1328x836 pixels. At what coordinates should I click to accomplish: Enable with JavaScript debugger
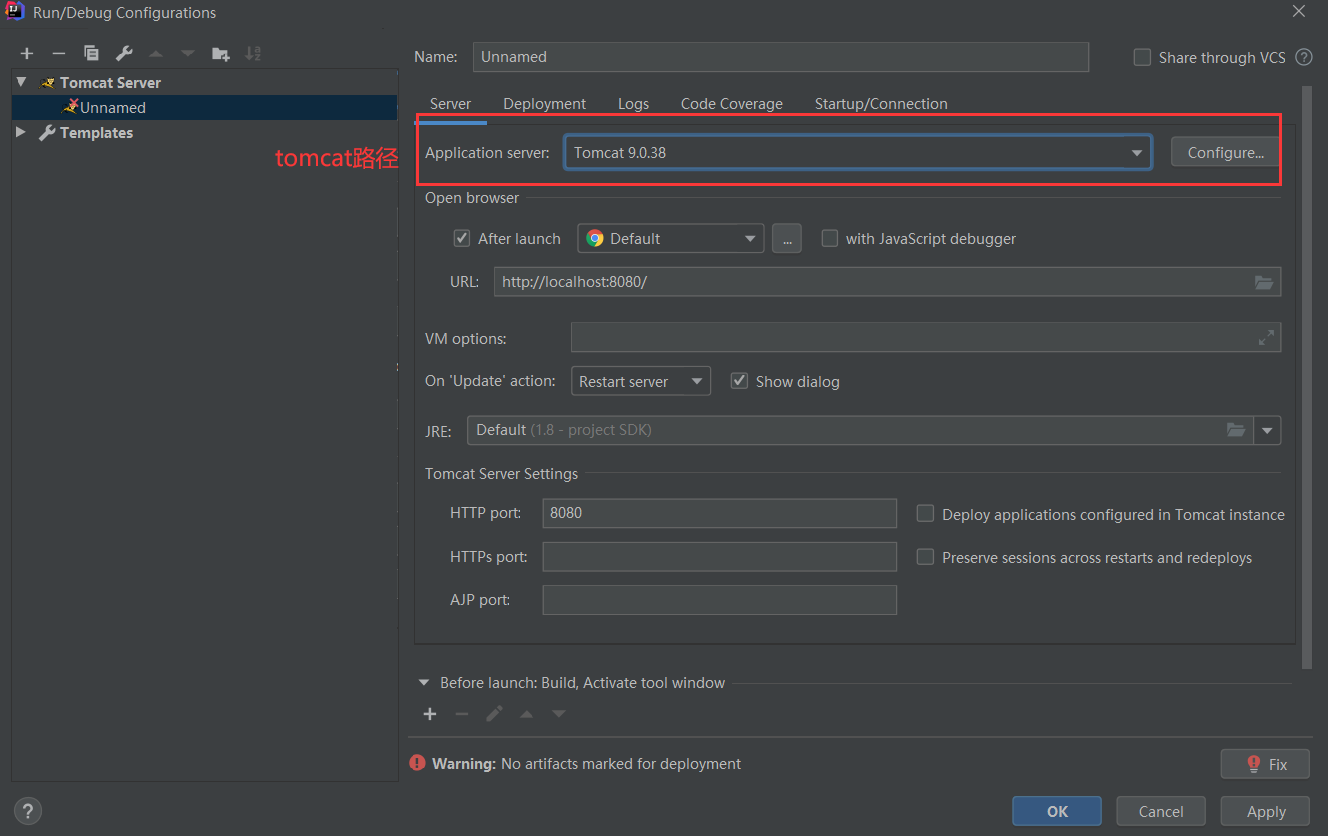(x=830, y=238)
